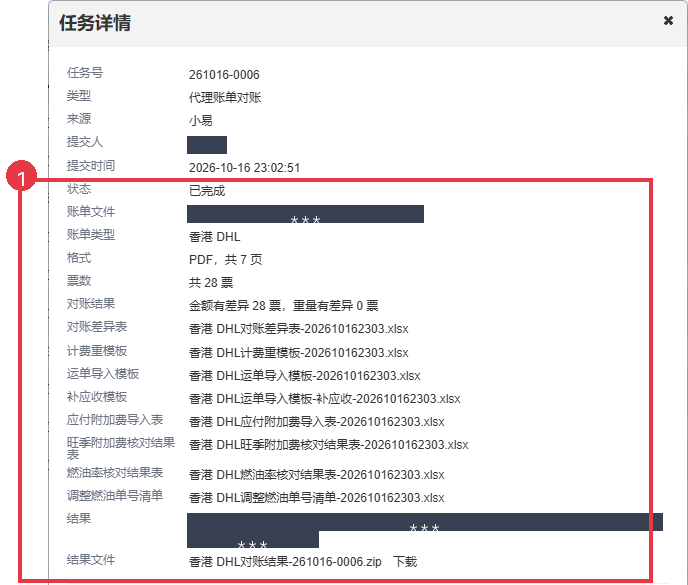The image size is (688, 585).
Task: Click 香港 DHL对账结果-261016-0006.zip file name
Action: (285, 561)
